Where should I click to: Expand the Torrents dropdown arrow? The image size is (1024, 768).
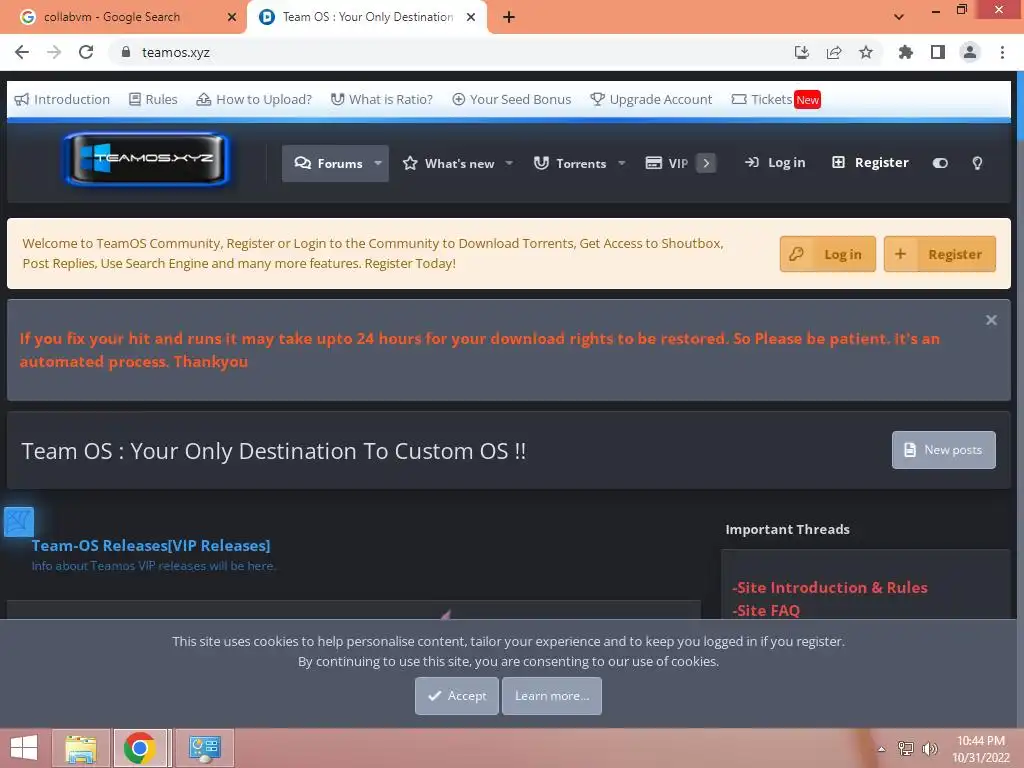(622, 163)
